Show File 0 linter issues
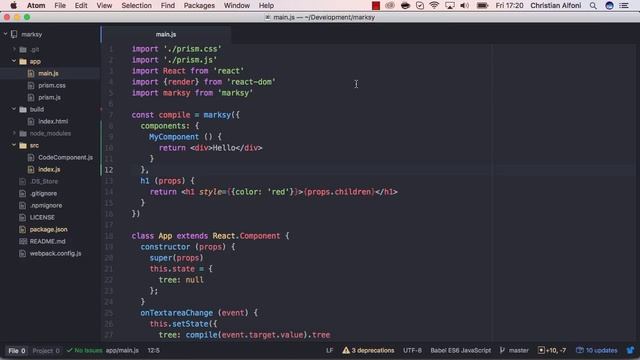Viewport: 640px width, 360px height. point(17,351)
